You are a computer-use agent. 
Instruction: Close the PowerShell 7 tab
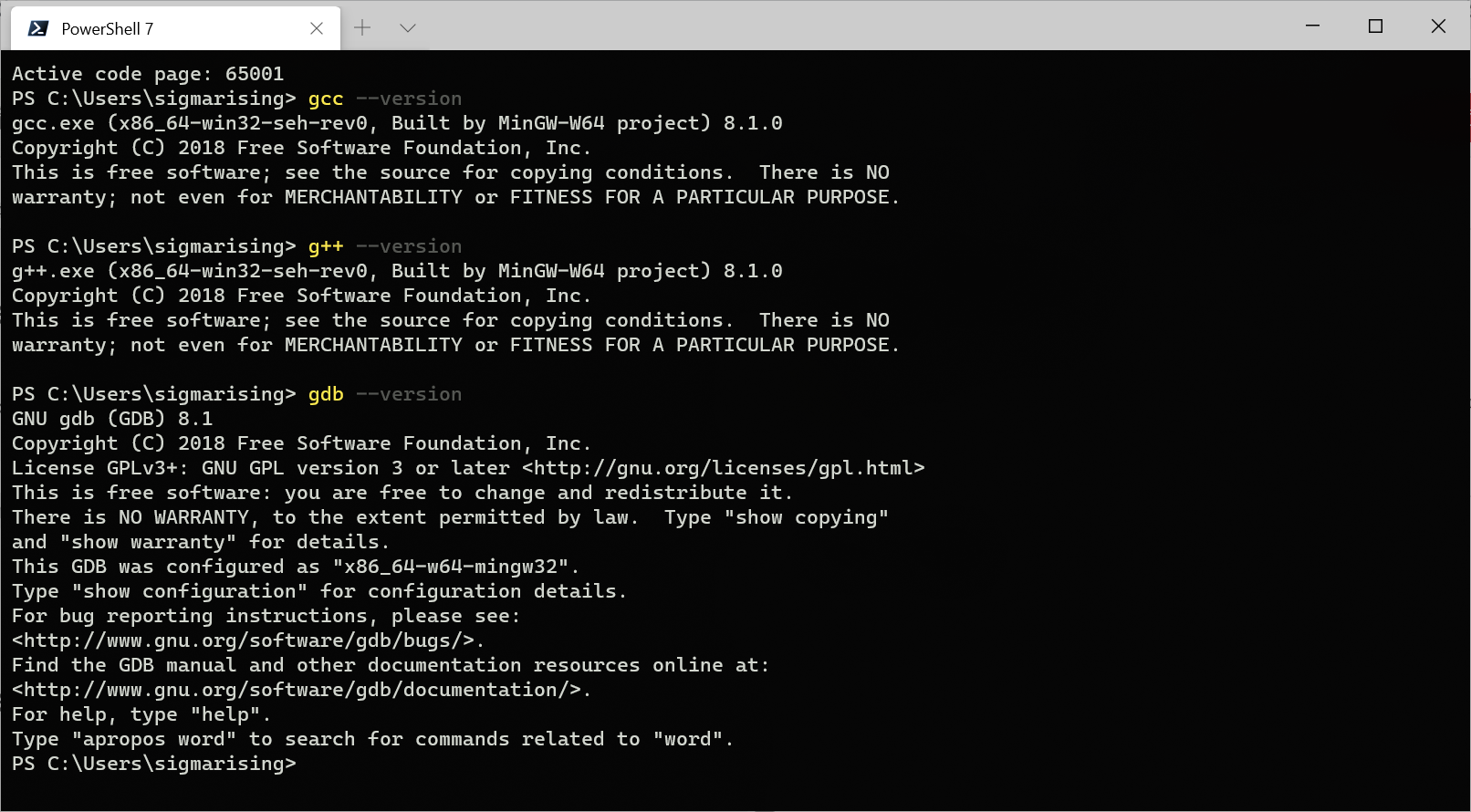(317, 27)
